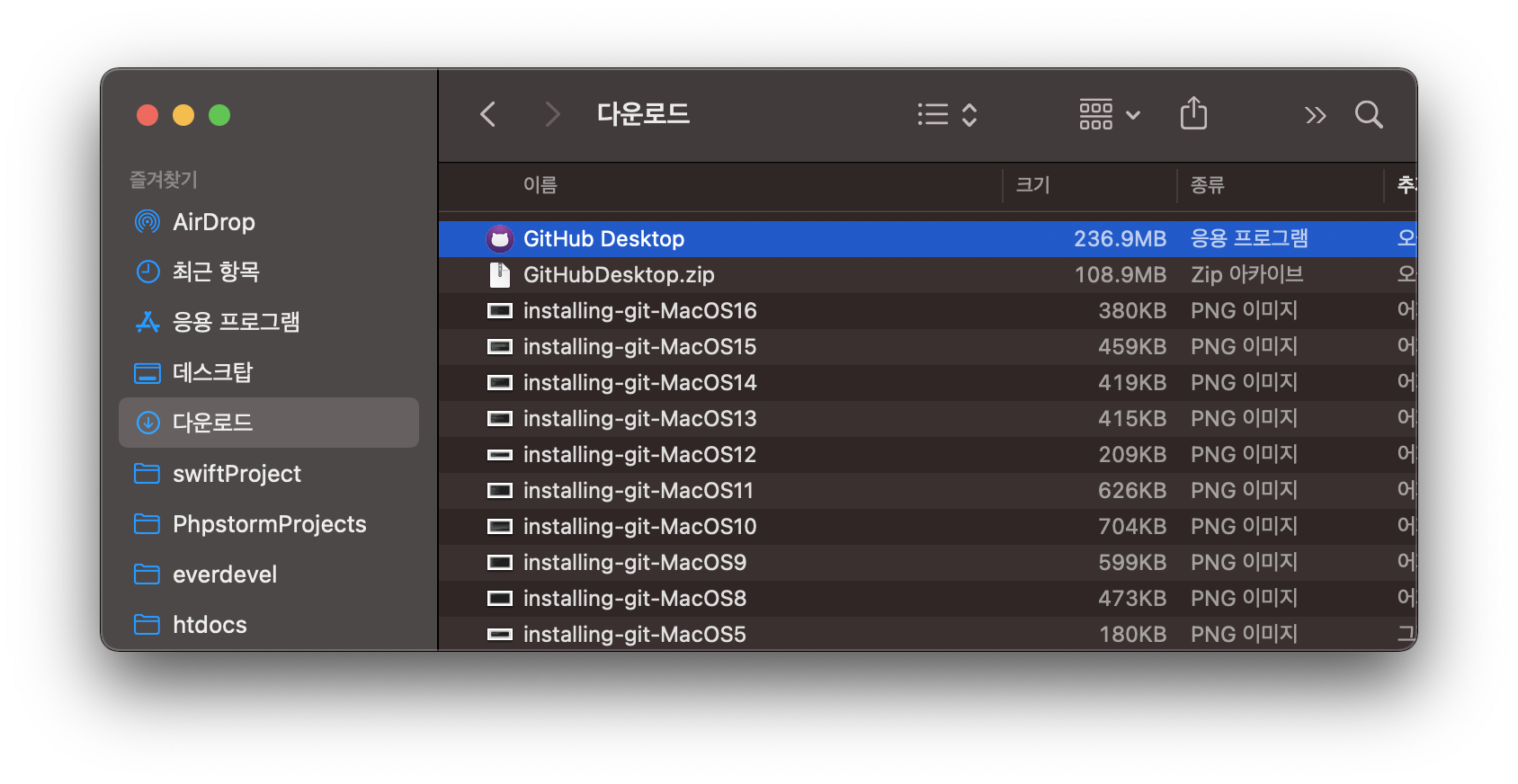1518x784 pixels.
Task: Click the Zip 아카이브 kind cell
Action: pos(1247,274)
